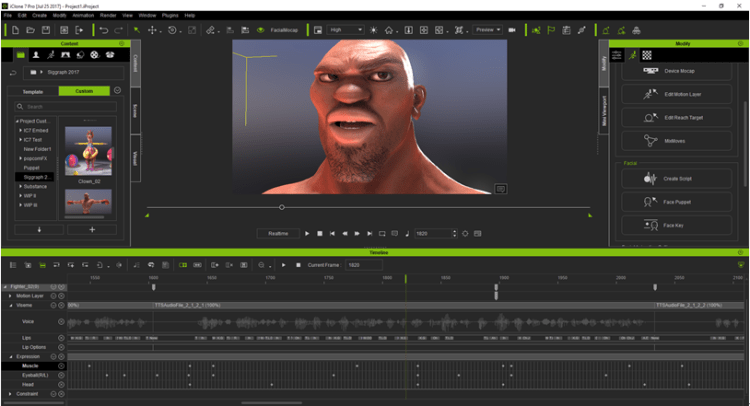Click the Redo arrow icon
This screenshot has height=406, width=750.
(x=118, y=30)
